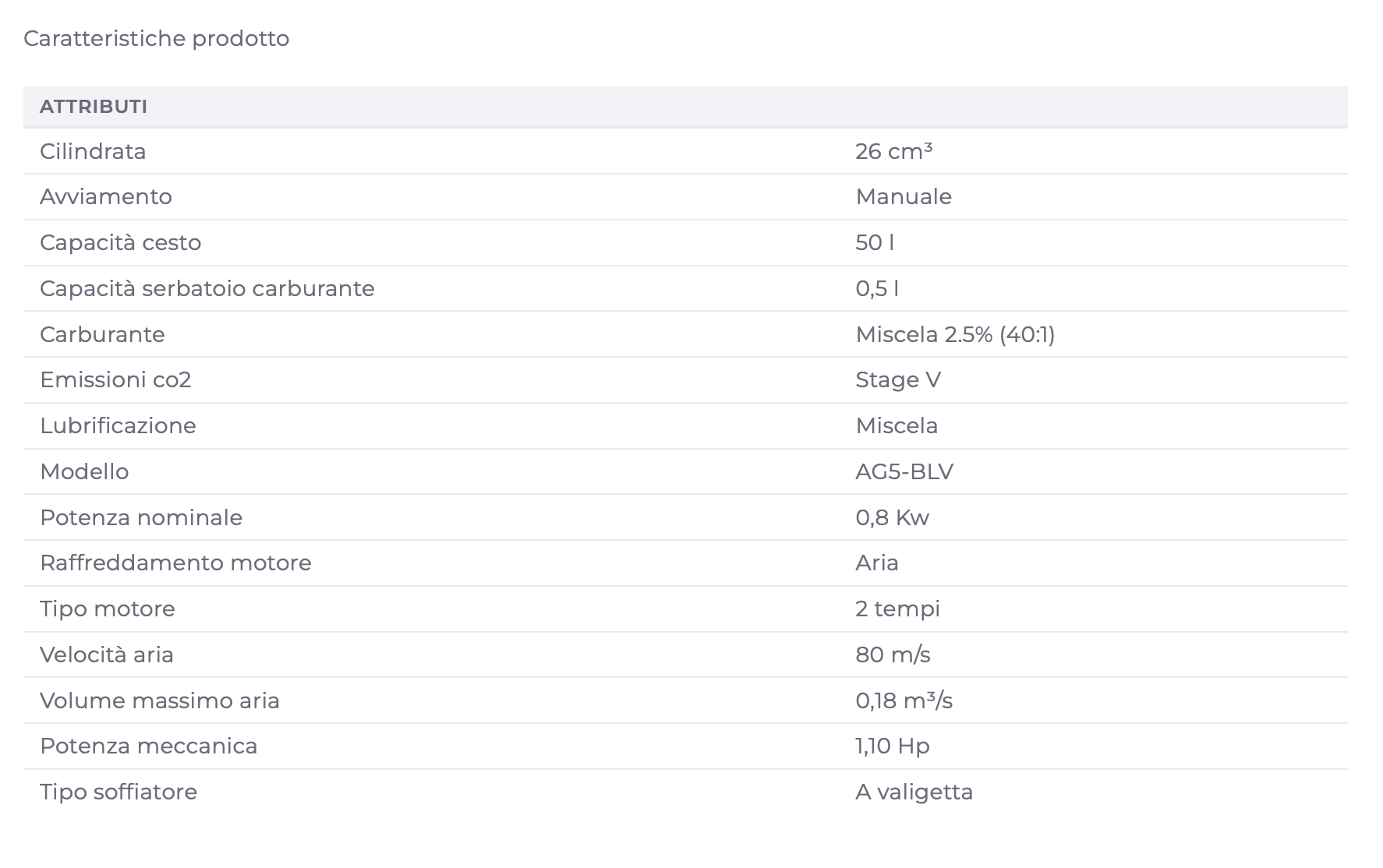Select the Caratteristiche prodotto heading
1383x868 pixels.
click(x=157, y=38)
